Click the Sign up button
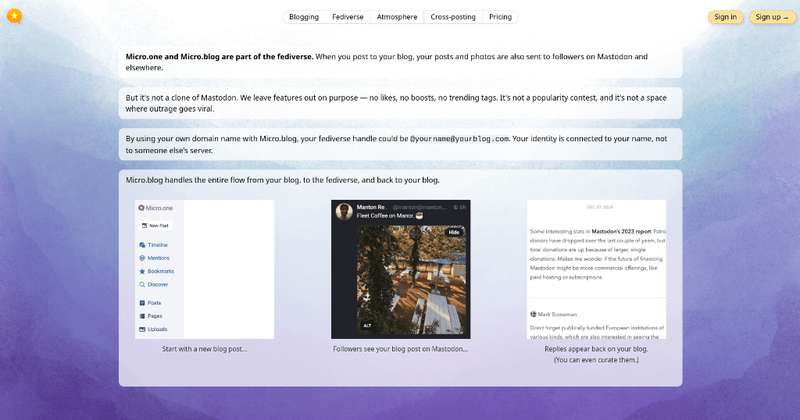Screen dimensions: 800x420 (x=772, y=17)
